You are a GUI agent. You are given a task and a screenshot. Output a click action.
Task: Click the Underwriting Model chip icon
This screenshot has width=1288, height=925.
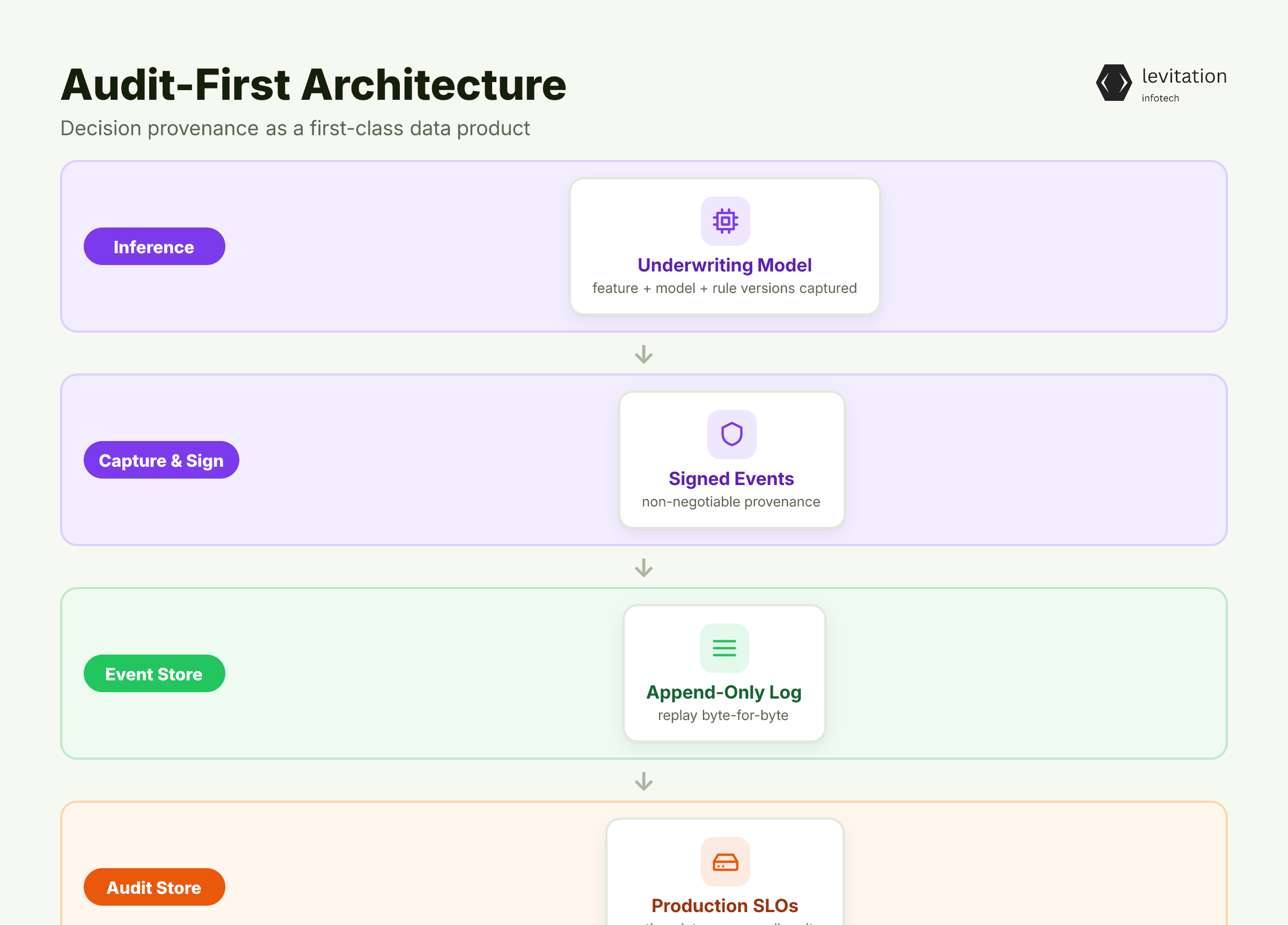tap(725, 221)
